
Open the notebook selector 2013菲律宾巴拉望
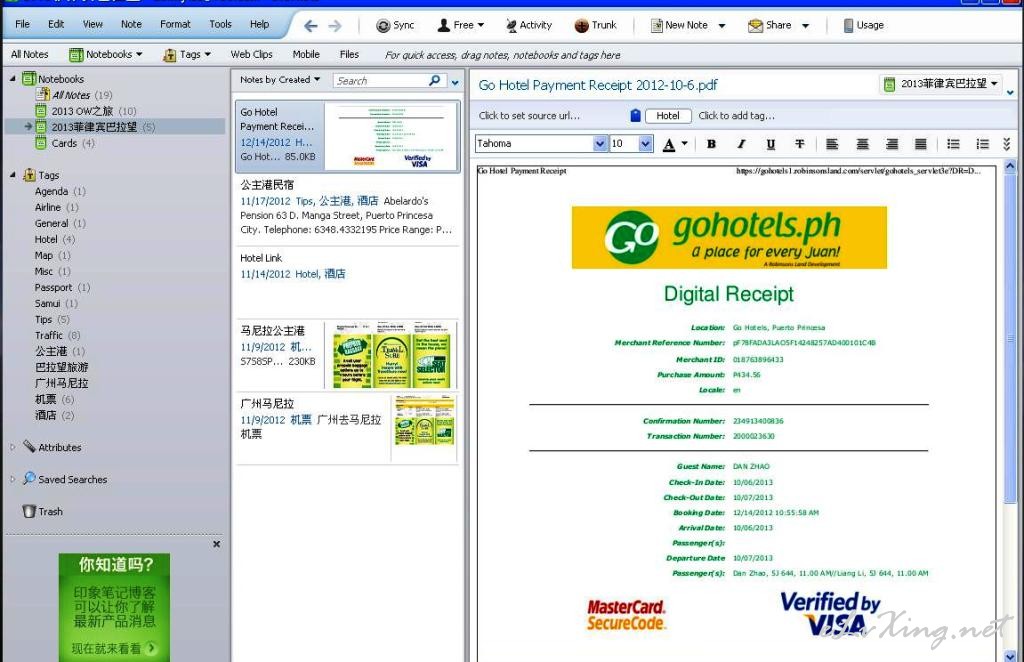click(x=940, y=84)
